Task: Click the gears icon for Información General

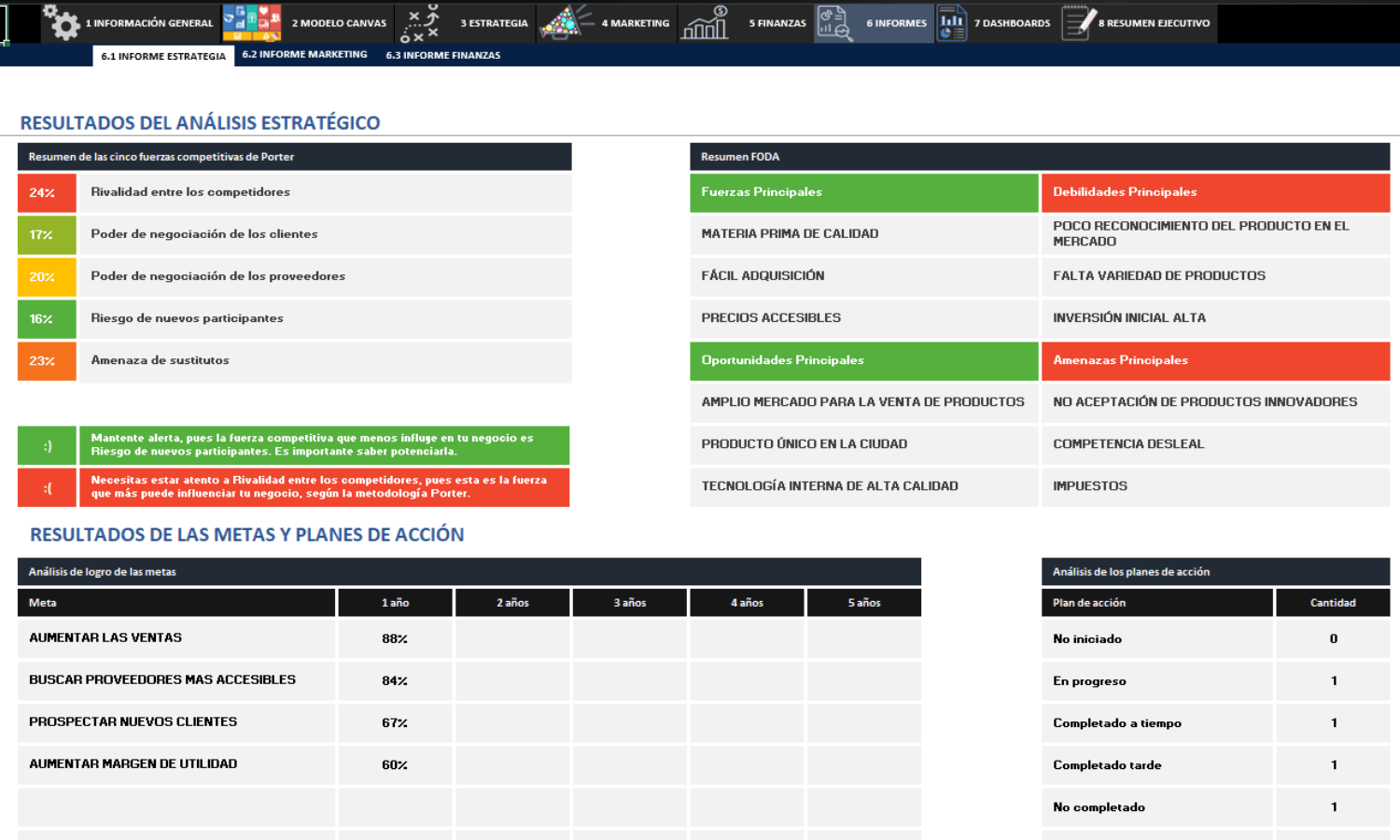Action: click(x=62, y=22)
